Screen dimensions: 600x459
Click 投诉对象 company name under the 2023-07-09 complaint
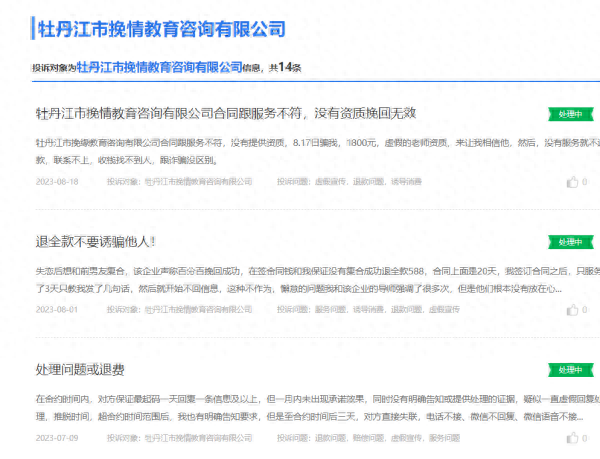pos(198,438)
